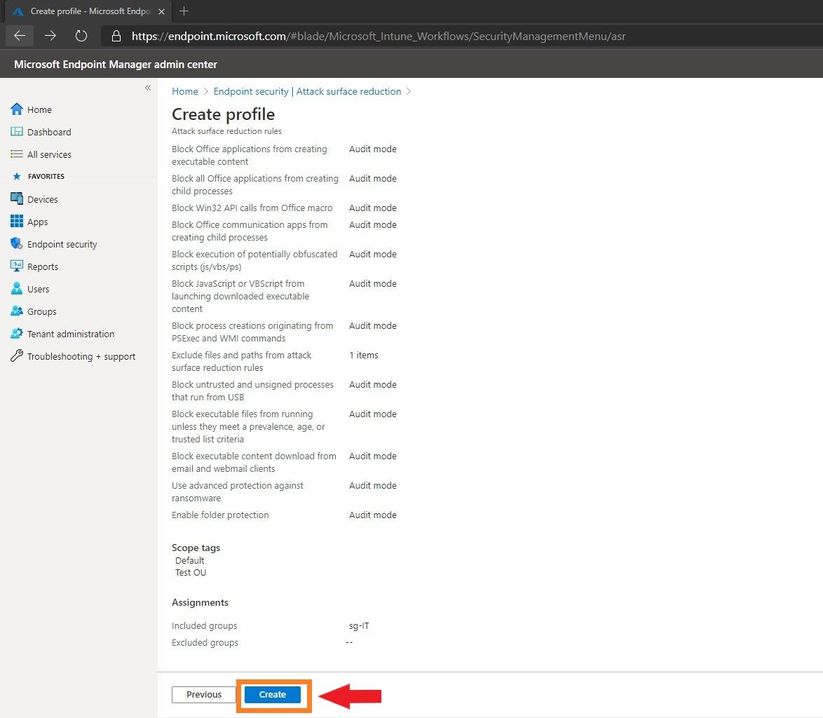Collapse the sidebar with double chevron
This screenshot has width=823, height=718.
click(x=148, y=88)
